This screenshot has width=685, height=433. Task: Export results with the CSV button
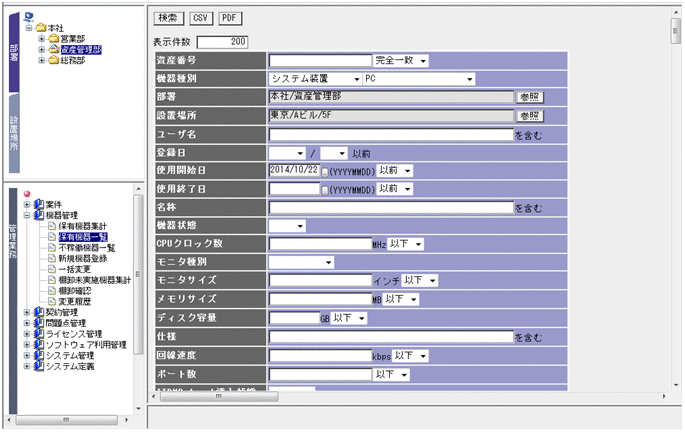201,18
